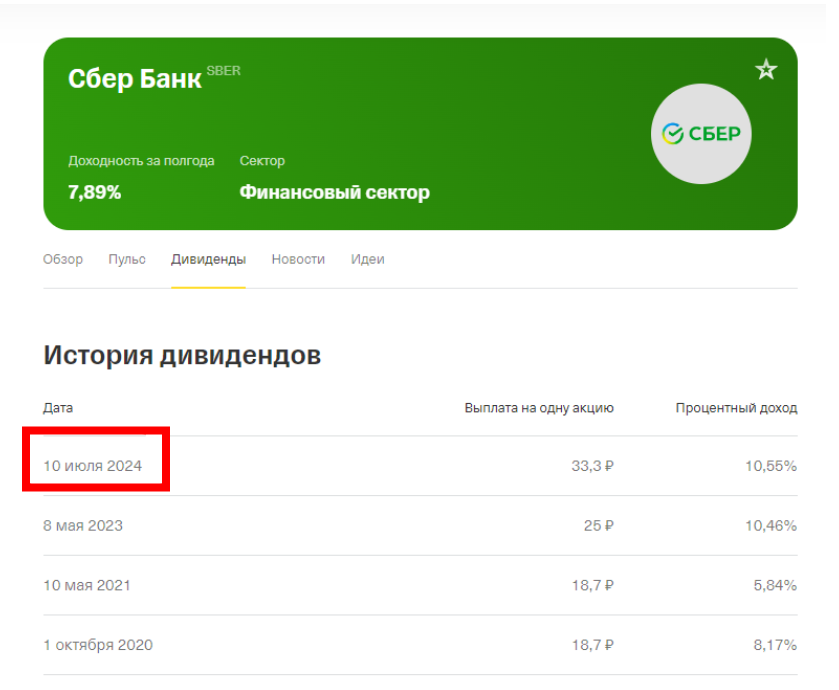Click the 33,3 ₽ payout value
Screen dimensions: 839x690
click(592, 466)
